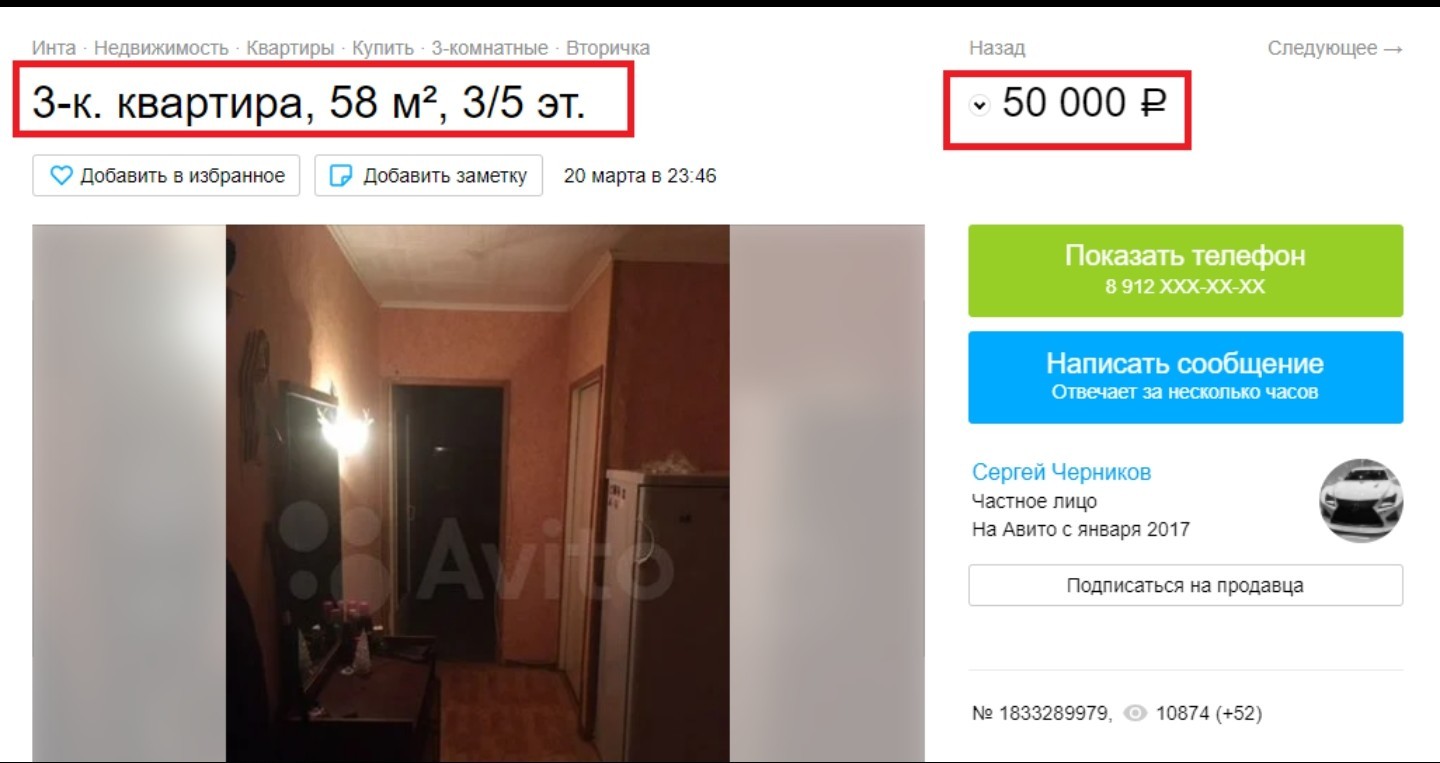Click the Вторичка breadcrumb link
This screenshot has height=763, width=1440.
(608, 48)
